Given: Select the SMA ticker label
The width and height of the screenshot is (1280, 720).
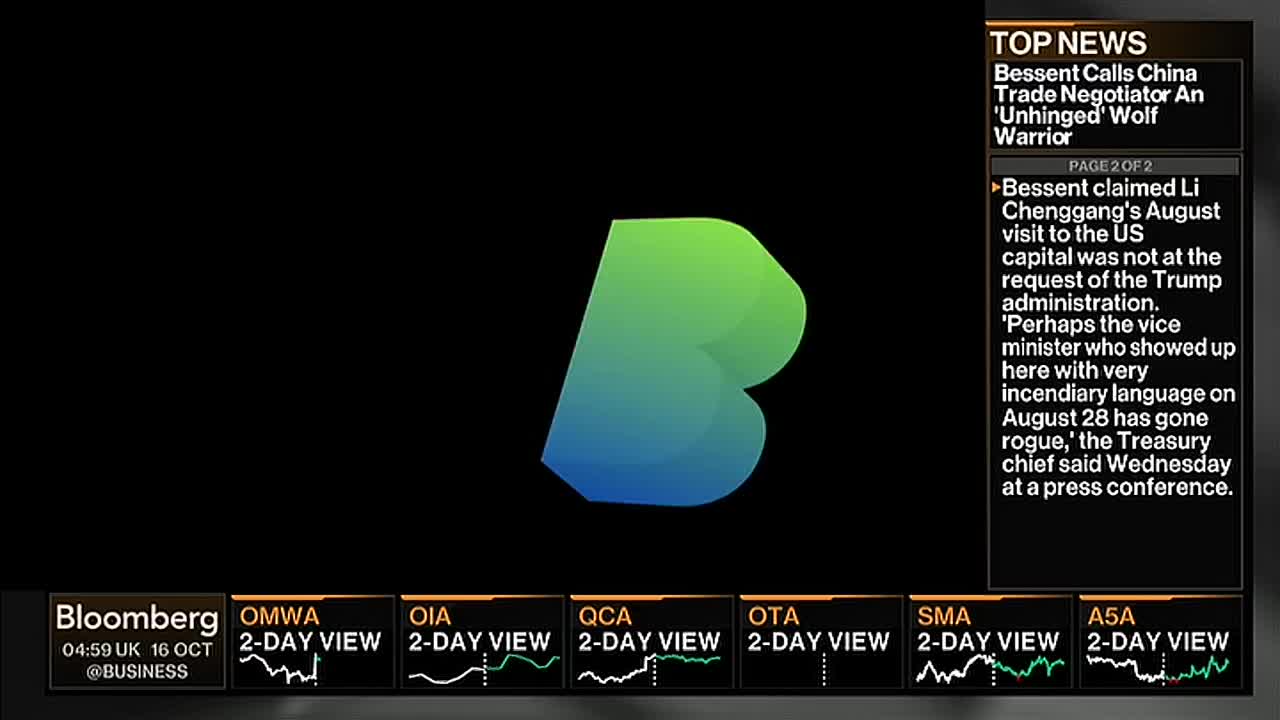Looking at the screenshot, I should (943, 616).
